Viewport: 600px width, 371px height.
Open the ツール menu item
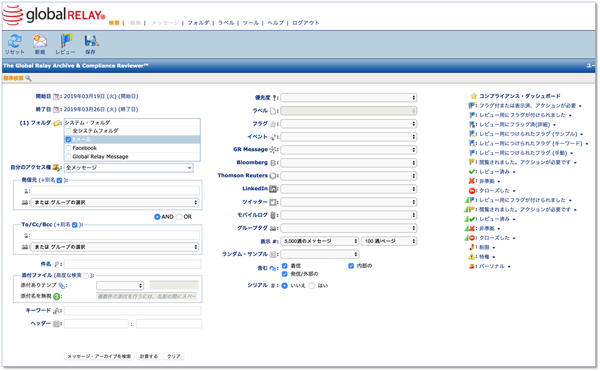(x=251, y=23)
